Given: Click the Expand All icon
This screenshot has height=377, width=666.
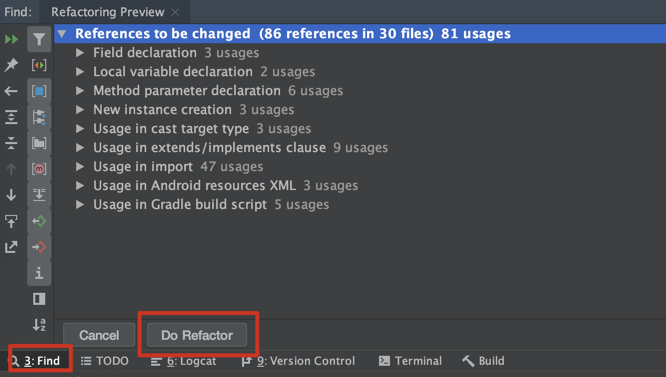Looking at the screenshot, I should 11,117.
